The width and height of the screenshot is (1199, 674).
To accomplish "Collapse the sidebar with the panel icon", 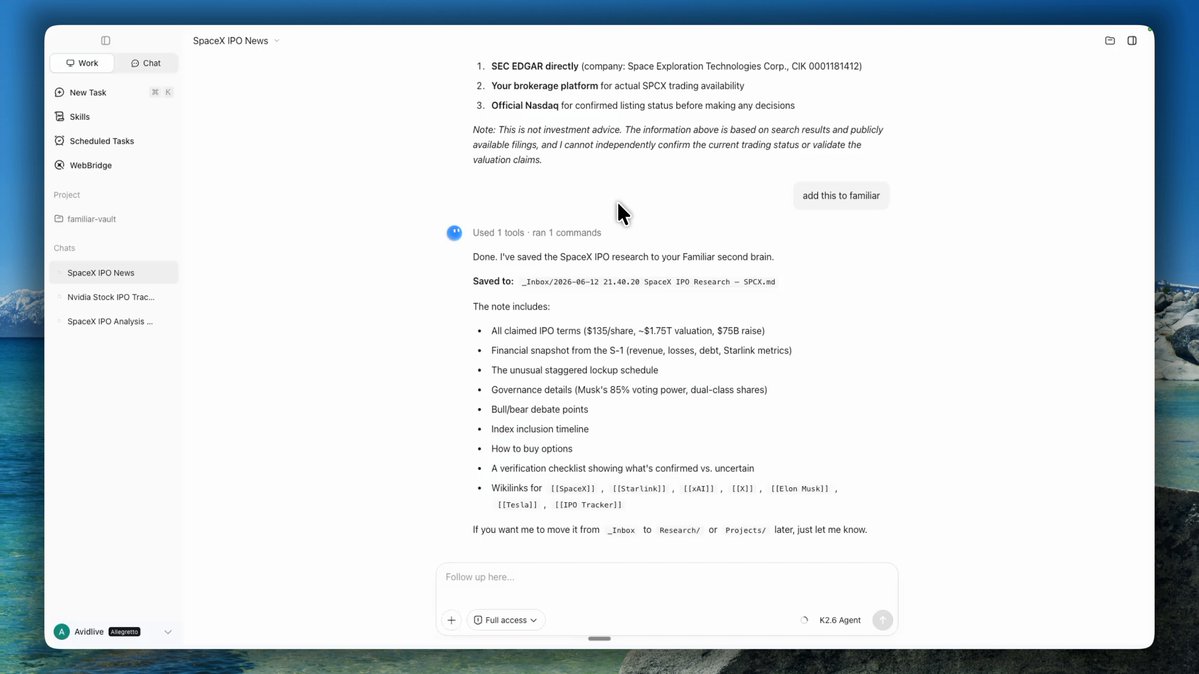I will point(106,41).
